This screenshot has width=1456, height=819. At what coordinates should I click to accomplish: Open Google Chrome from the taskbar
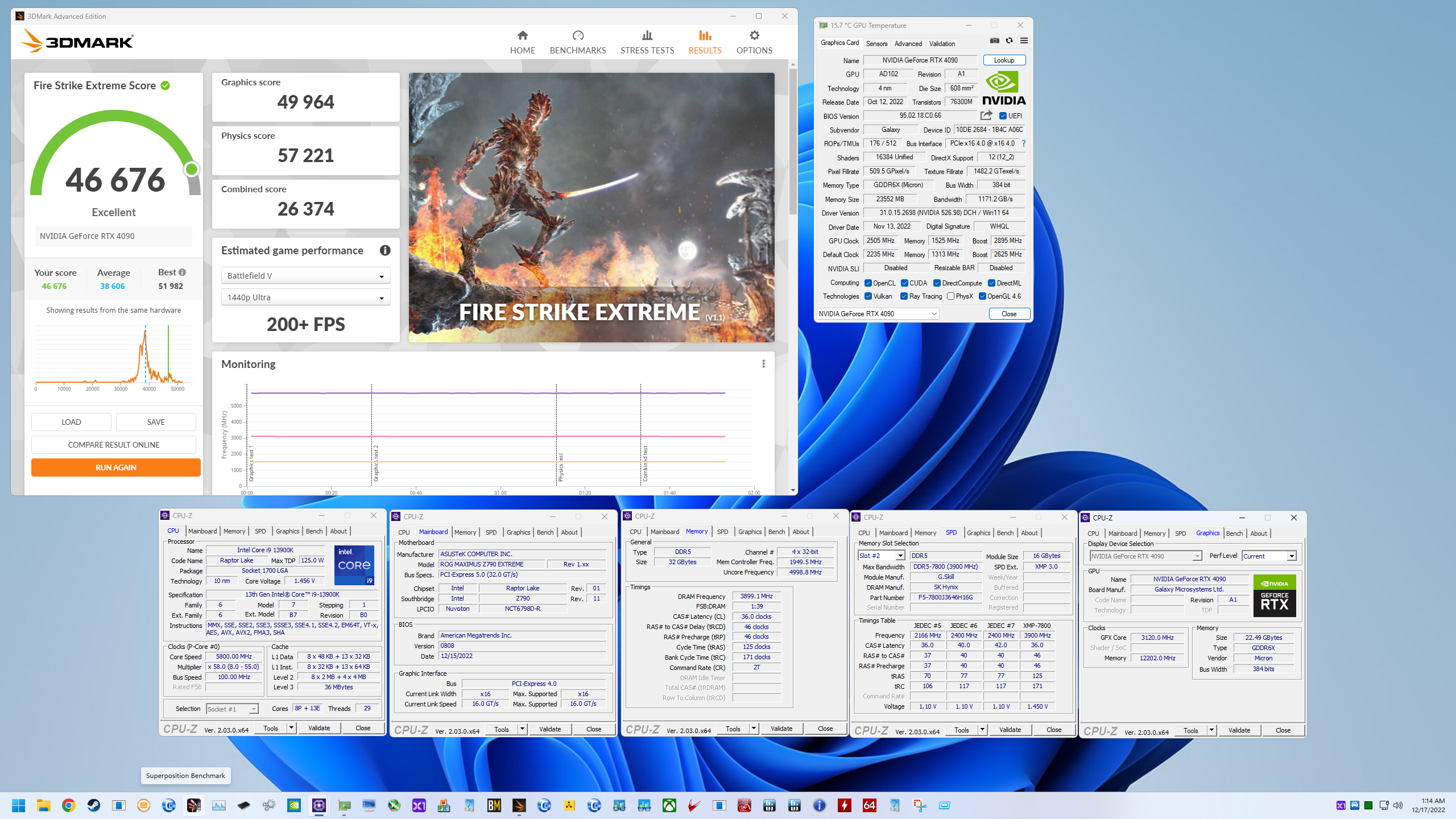click(68, 805)
